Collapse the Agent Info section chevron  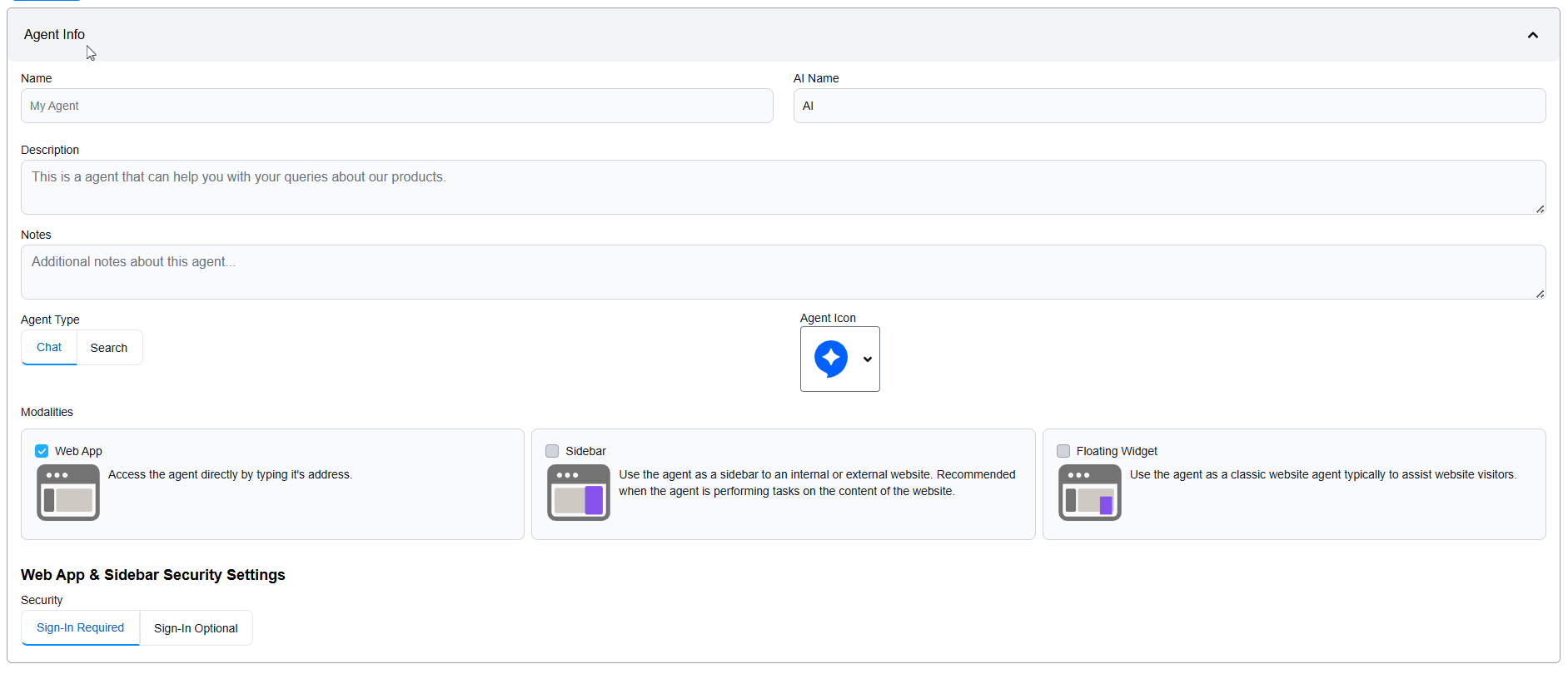(x=1532, y=35)
